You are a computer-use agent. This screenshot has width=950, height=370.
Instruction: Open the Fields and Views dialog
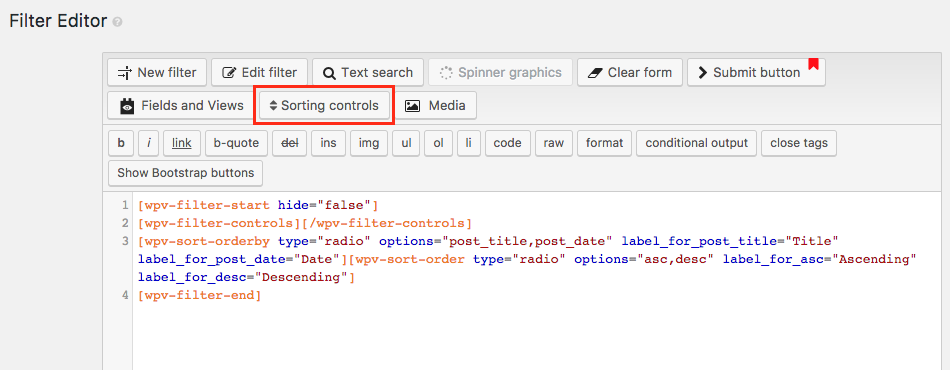181,105
